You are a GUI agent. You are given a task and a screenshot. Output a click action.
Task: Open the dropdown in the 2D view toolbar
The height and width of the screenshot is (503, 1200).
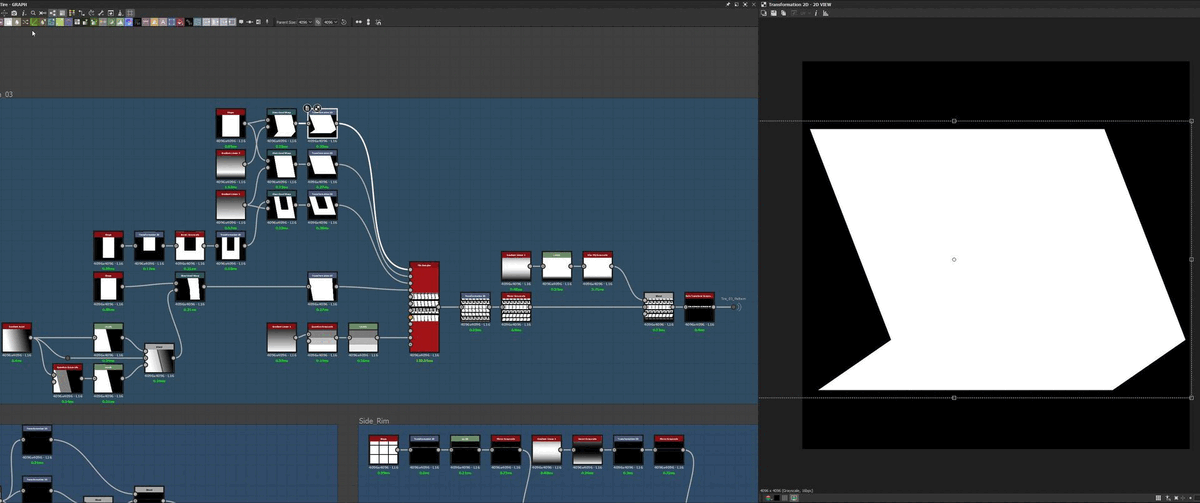806,13
